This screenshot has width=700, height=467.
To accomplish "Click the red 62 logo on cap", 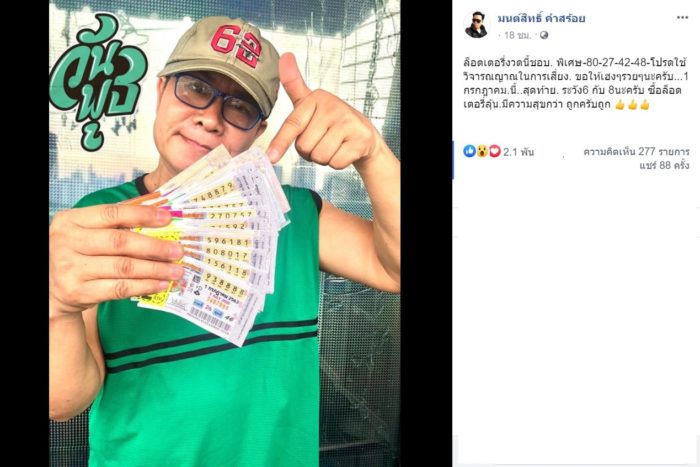I will (235, 45).
